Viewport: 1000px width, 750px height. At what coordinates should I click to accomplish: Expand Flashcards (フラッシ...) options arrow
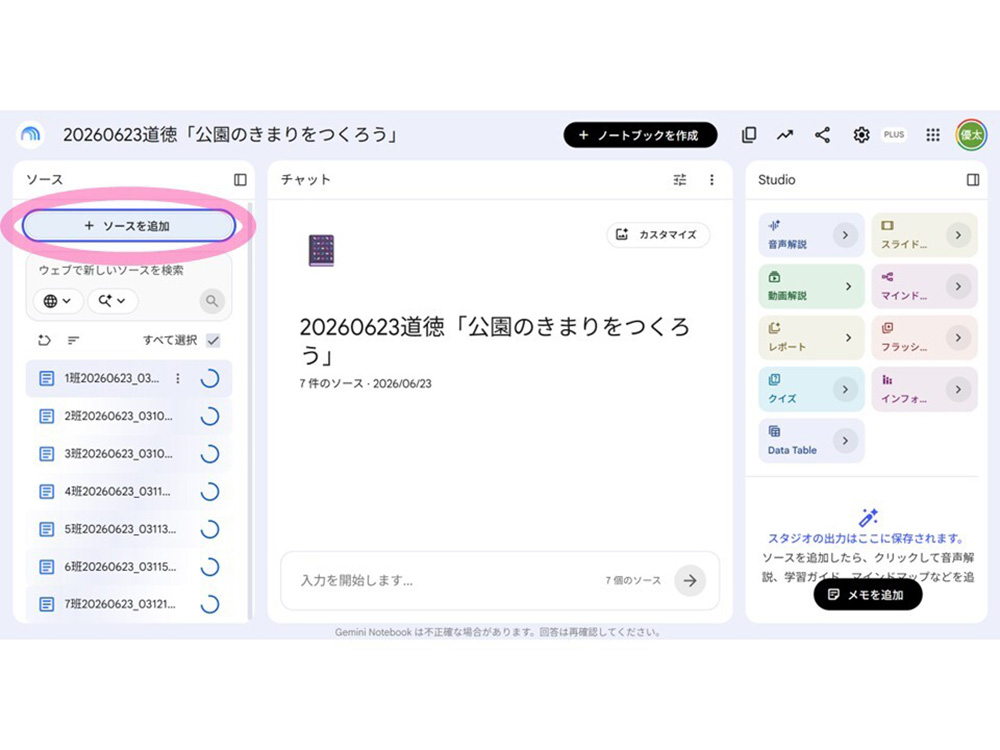click(958, 338)
